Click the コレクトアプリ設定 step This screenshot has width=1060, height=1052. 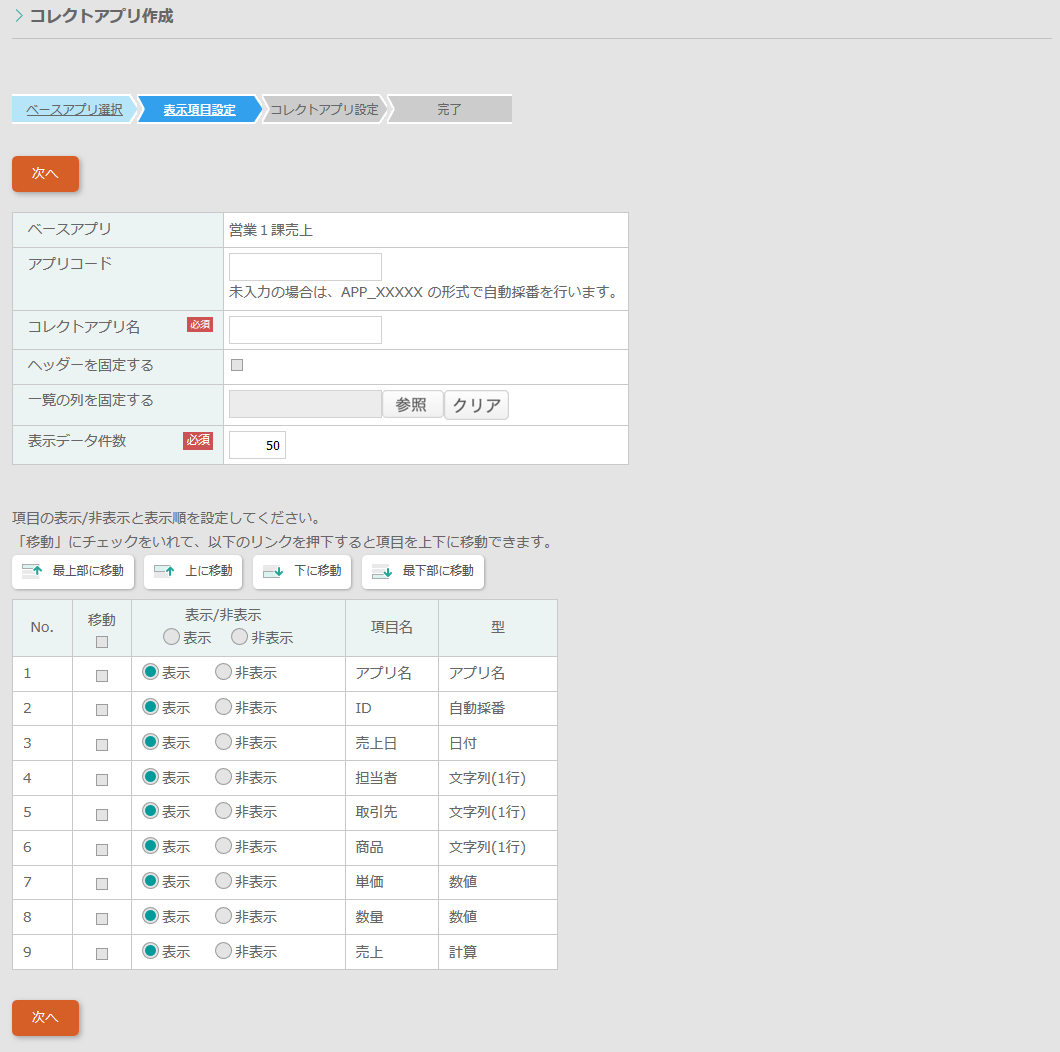[x=324, y=110]
